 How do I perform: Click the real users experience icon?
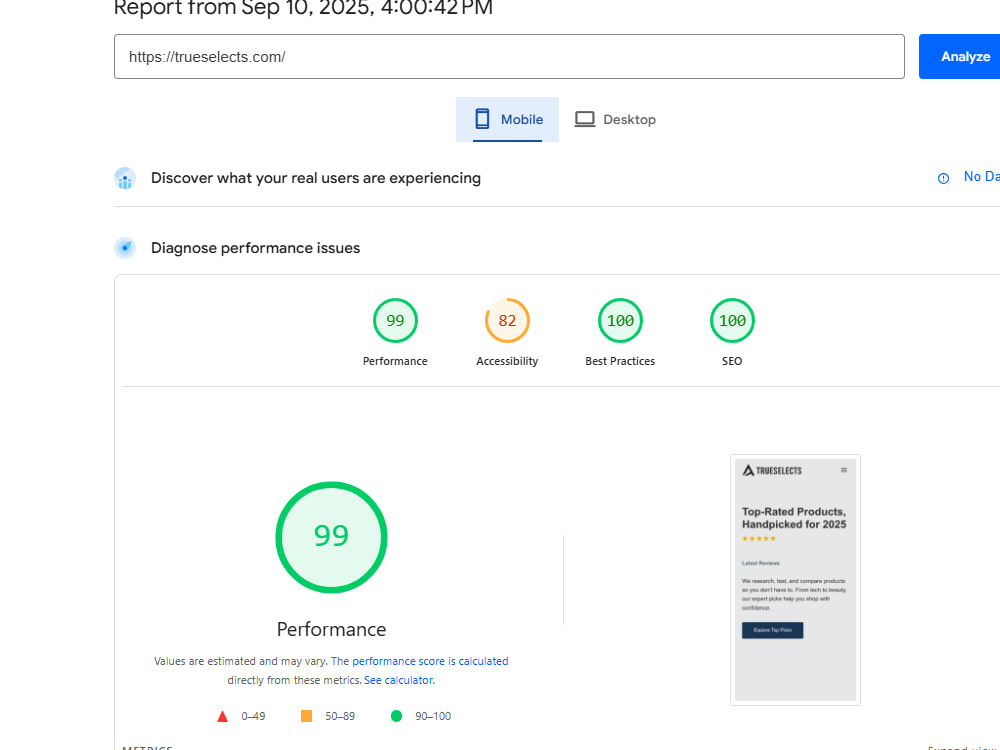coord(125,179)
